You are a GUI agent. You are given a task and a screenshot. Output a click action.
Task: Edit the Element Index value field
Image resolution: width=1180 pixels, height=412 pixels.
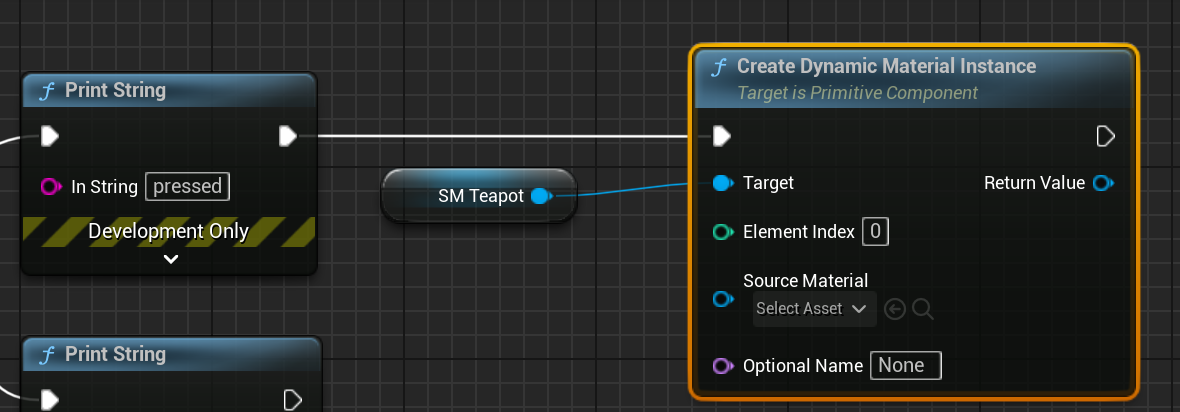(x=875, y=232)
